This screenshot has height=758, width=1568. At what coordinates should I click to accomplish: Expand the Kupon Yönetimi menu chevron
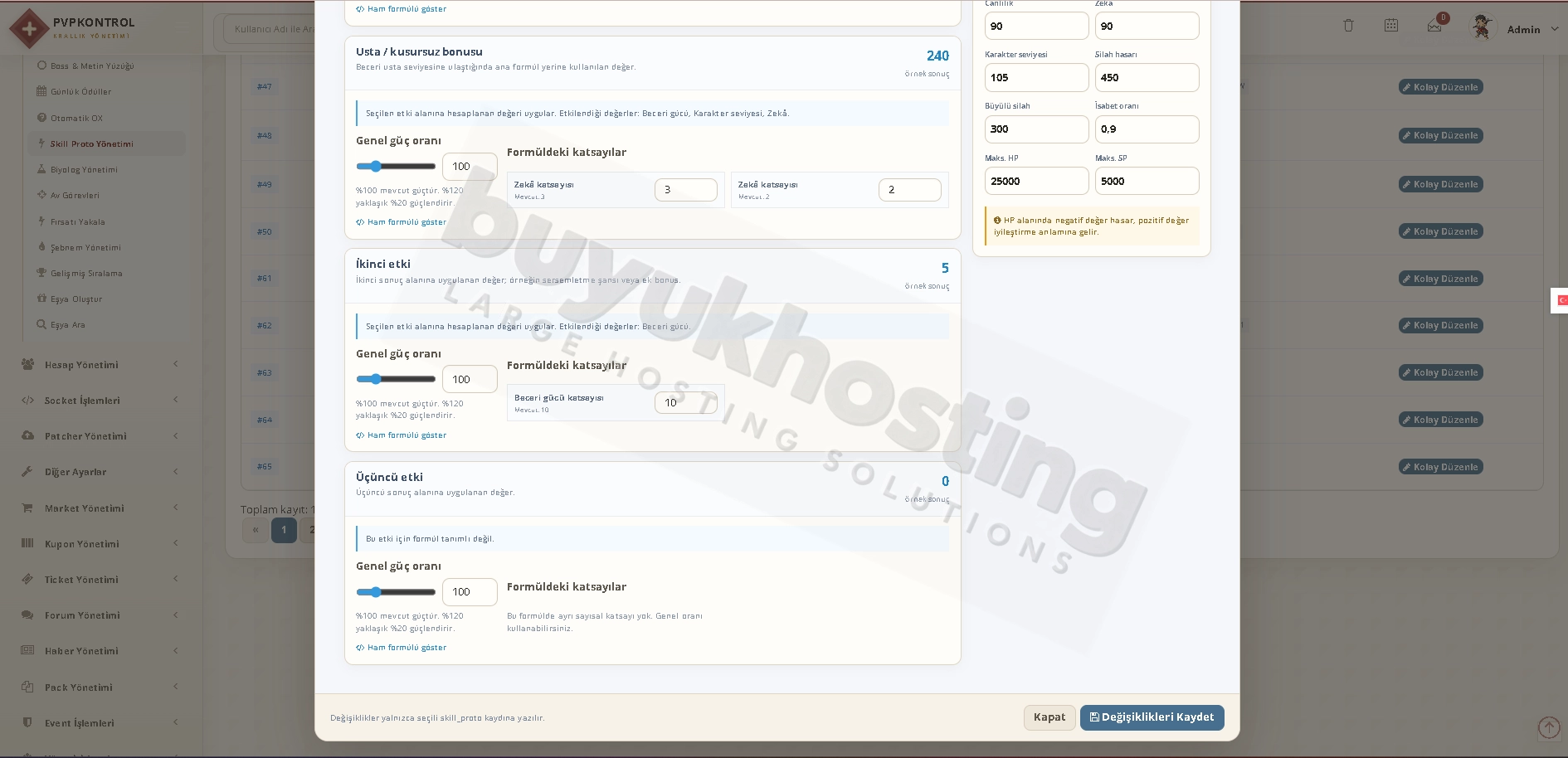[x=175, y=543]
